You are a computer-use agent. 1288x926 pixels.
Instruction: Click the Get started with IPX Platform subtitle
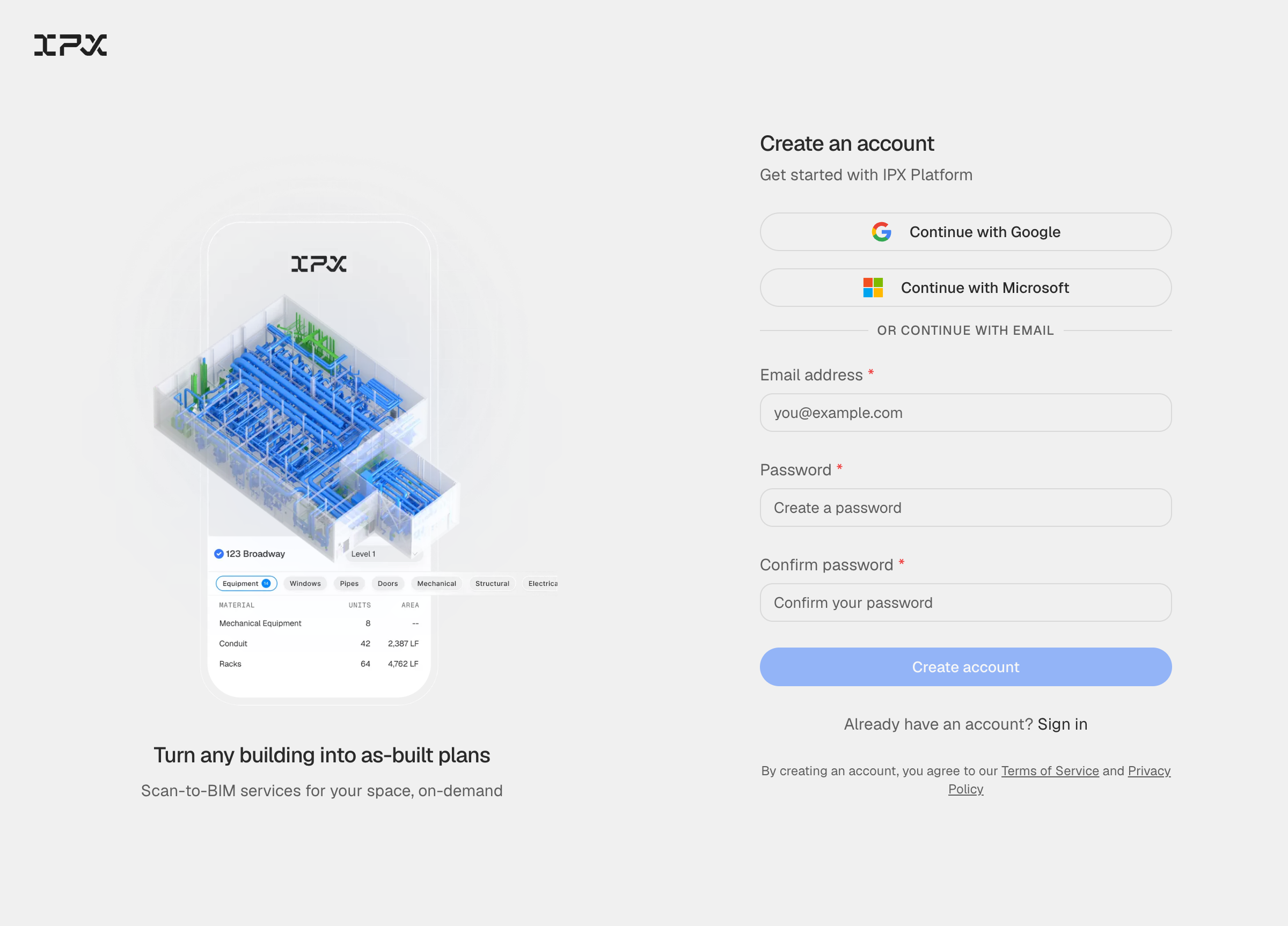click(866, 175)
